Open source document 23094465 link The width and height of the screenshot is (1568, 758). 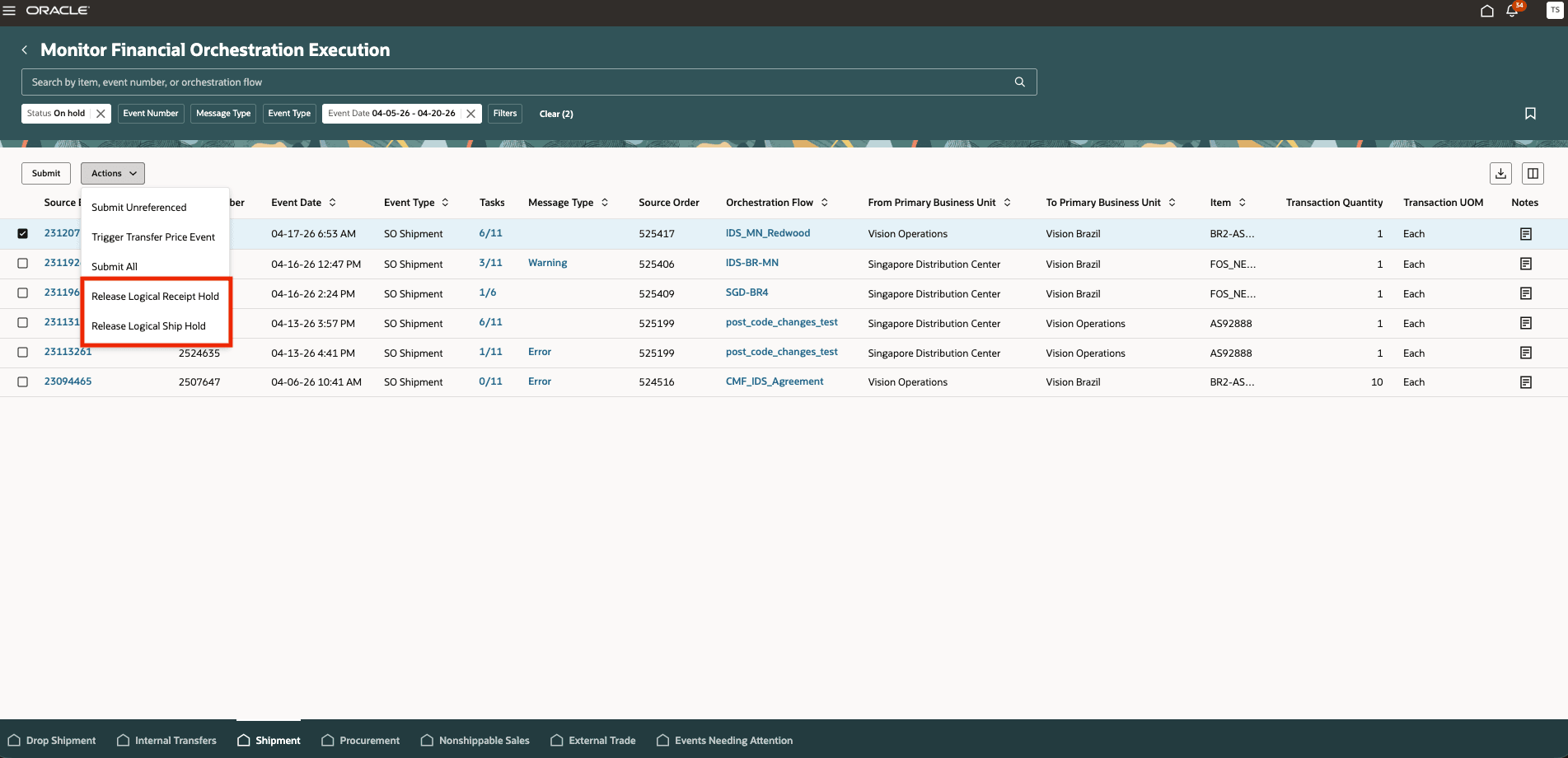(68, 381)
